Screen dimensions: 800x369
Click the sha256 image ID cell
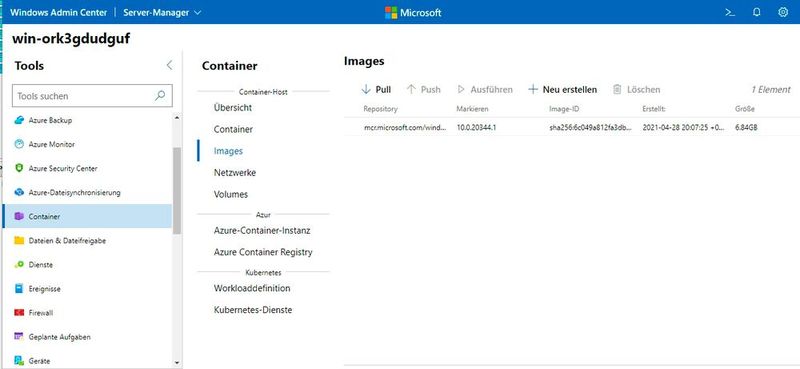589,127
